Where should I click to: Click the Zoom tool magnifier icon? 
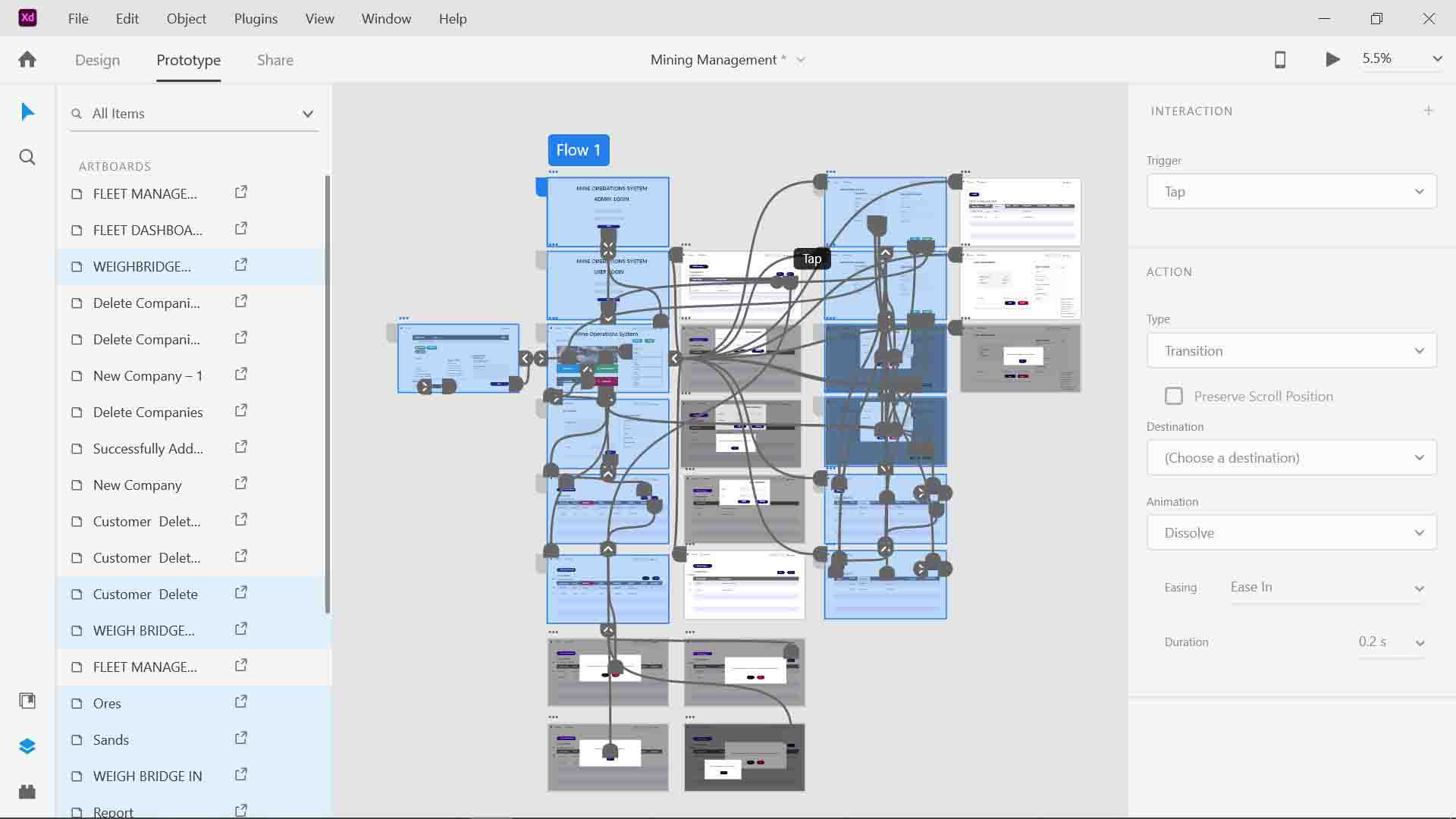[27, 158]
